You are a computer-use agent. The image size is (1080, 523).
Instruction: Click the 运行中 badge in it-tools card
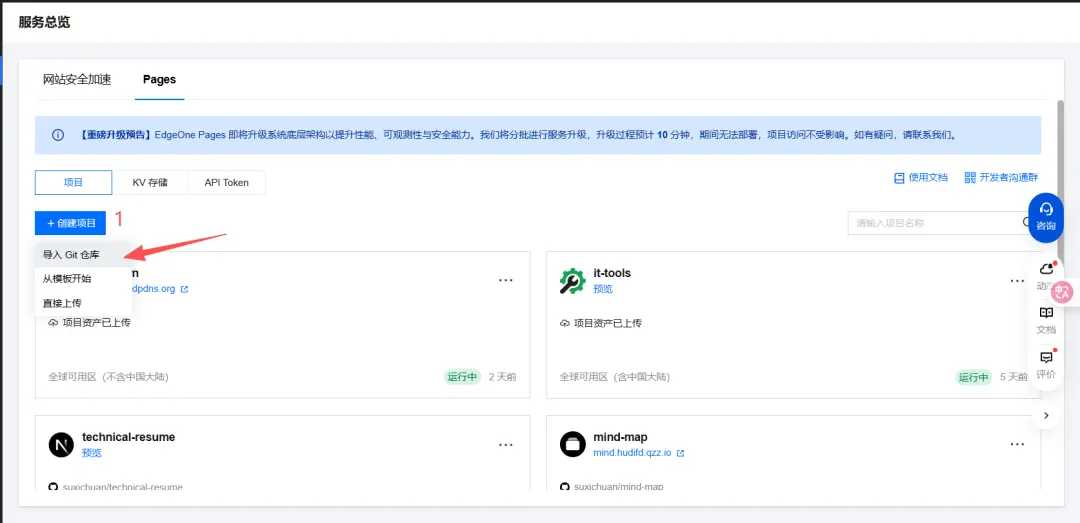pos(973,377)
